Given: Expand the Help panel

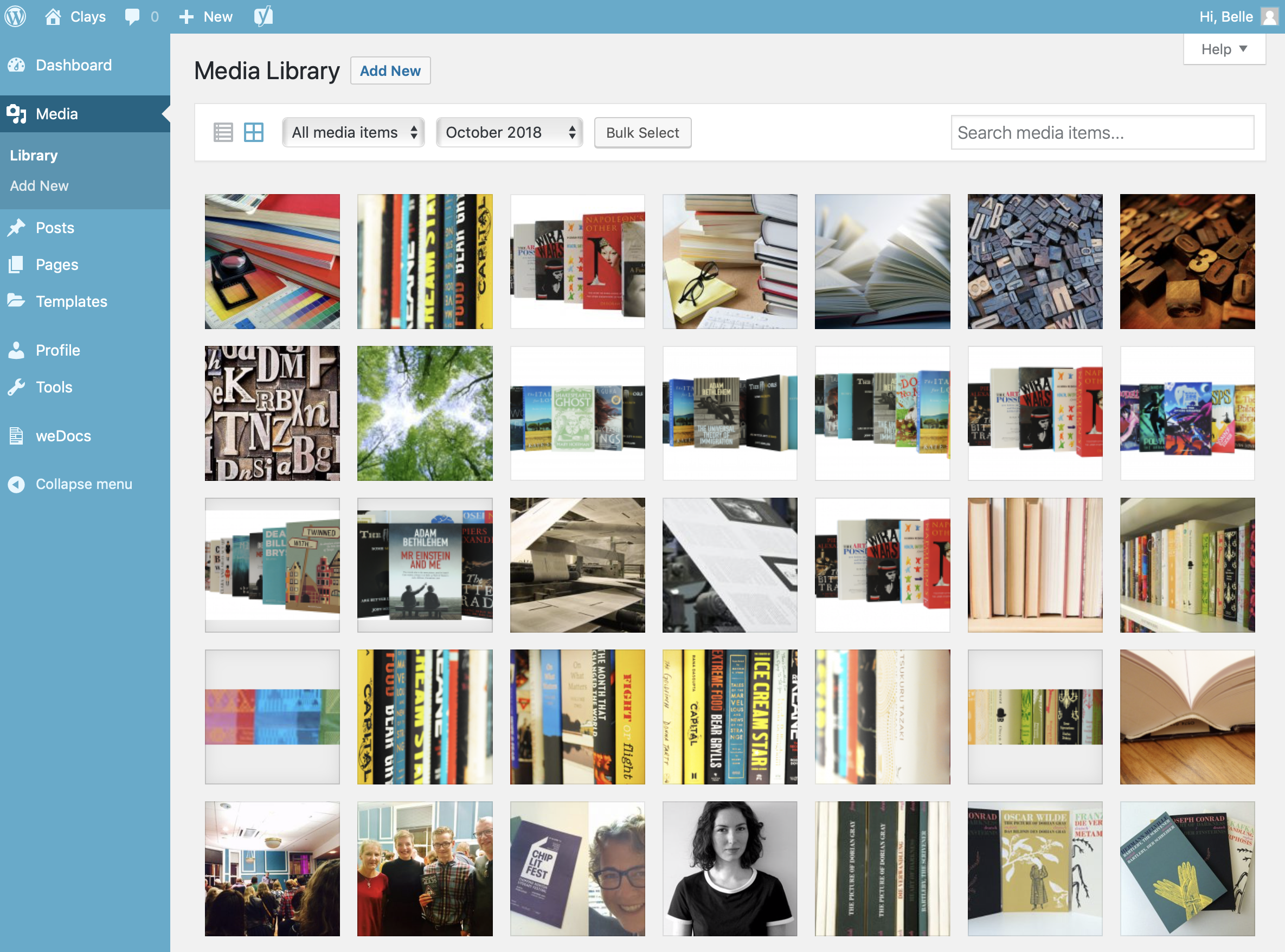Looking at the screenshot, I should [1224, 49].
